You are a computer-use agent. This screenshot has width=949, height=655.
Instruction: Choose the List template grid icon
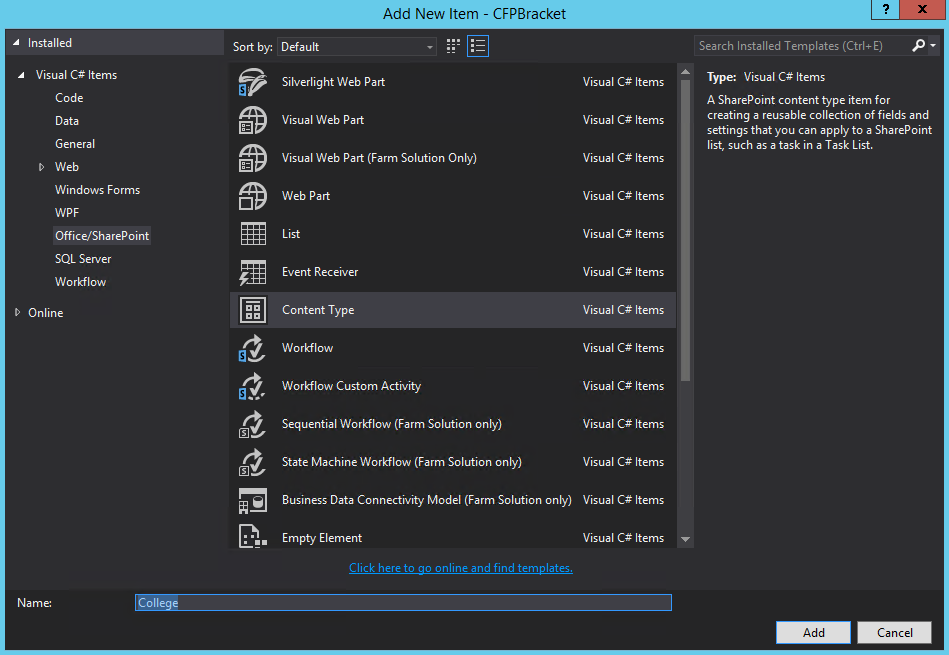[x=252, y=234]
